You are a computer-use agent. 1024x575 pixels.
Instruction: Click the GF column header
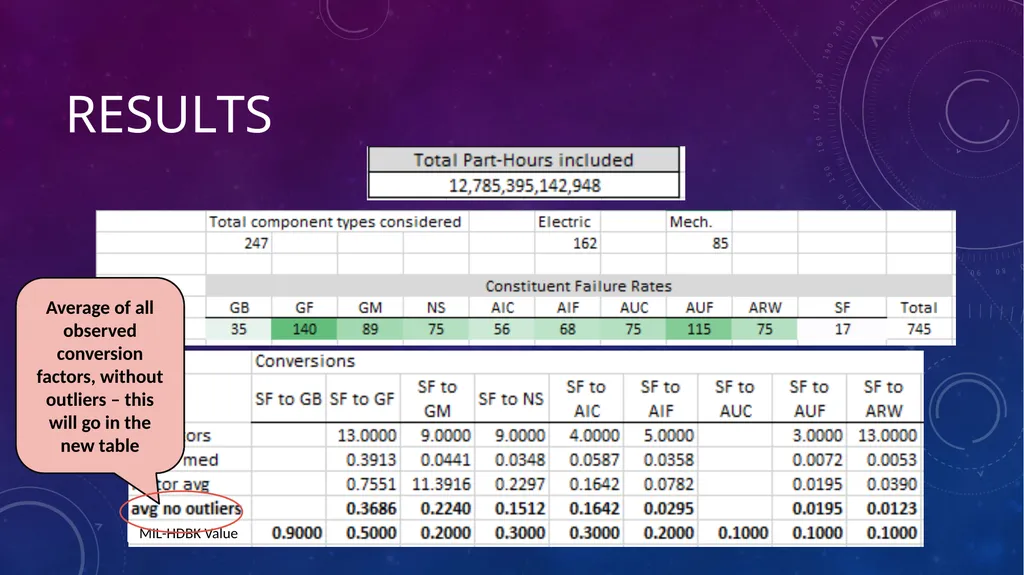click(x=304, y=308)
